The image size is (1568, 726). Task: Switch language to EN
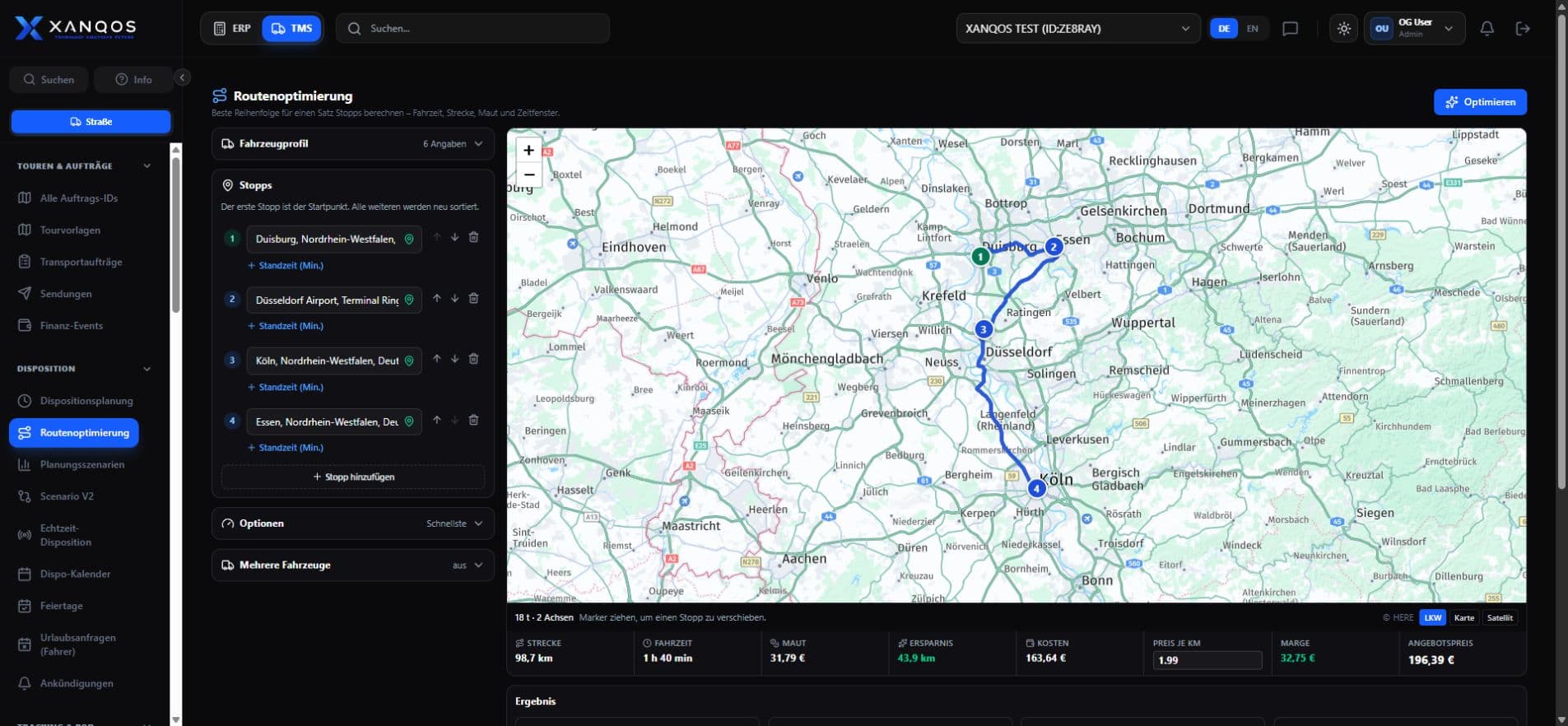(1252, 29)
